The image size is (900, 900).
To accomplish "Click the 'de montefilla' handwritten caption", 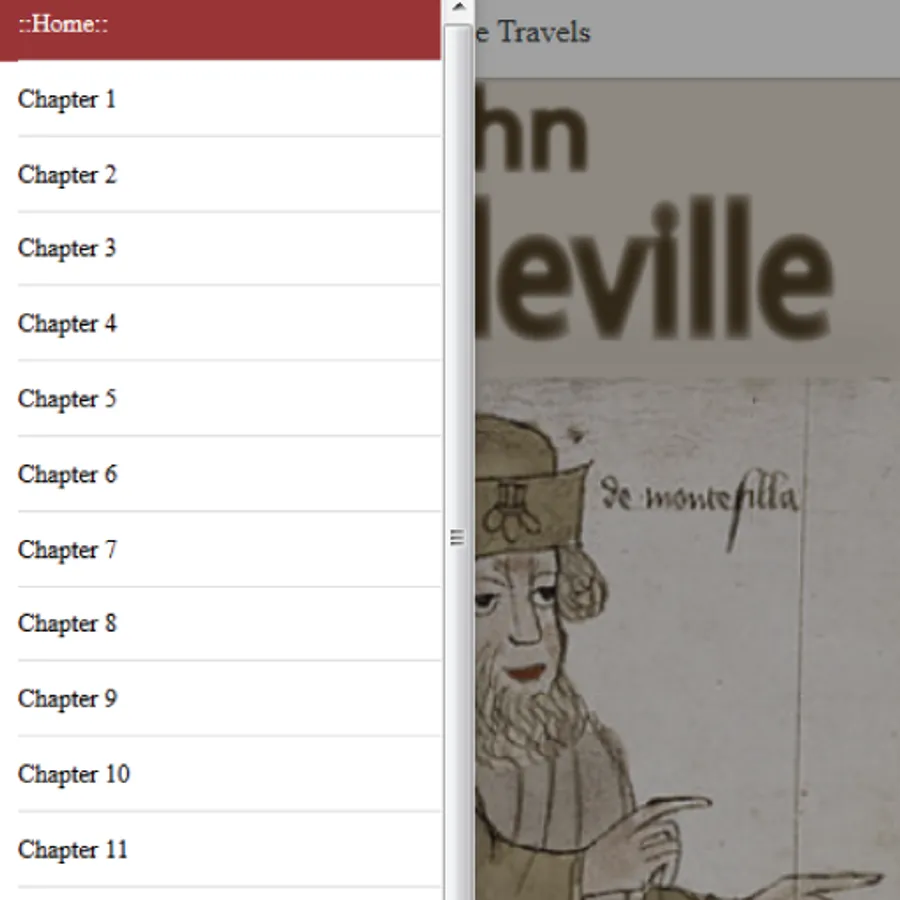I will pyautogui.click(x=699, y=501).
